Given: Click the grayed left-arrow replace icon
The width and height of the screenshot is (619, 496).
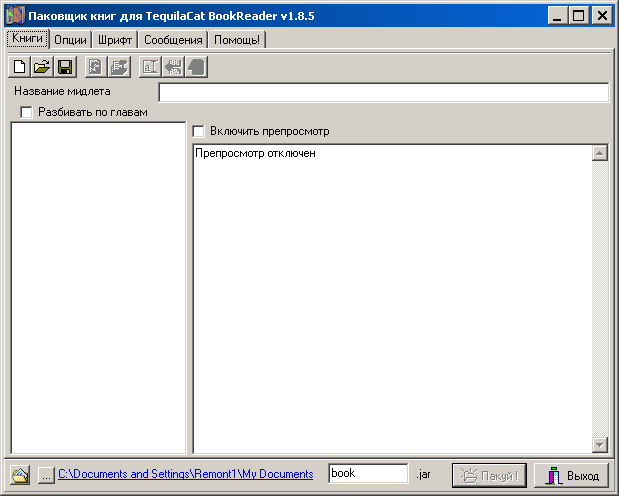Looking at the screenshot, I should pyautogui.click(x=173, y=67).
